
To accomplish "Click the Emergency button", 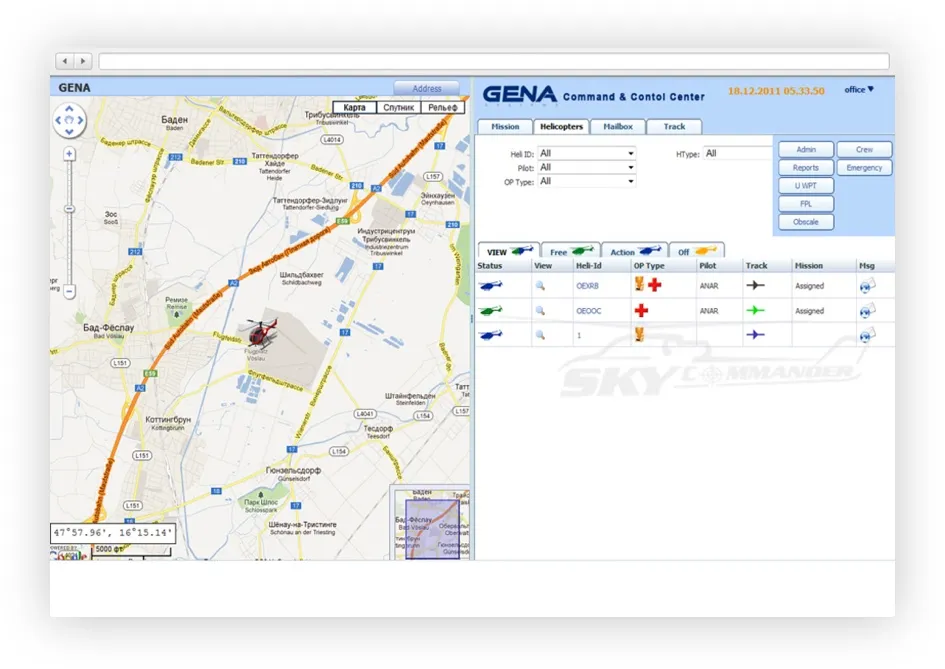I will point(864,168).
